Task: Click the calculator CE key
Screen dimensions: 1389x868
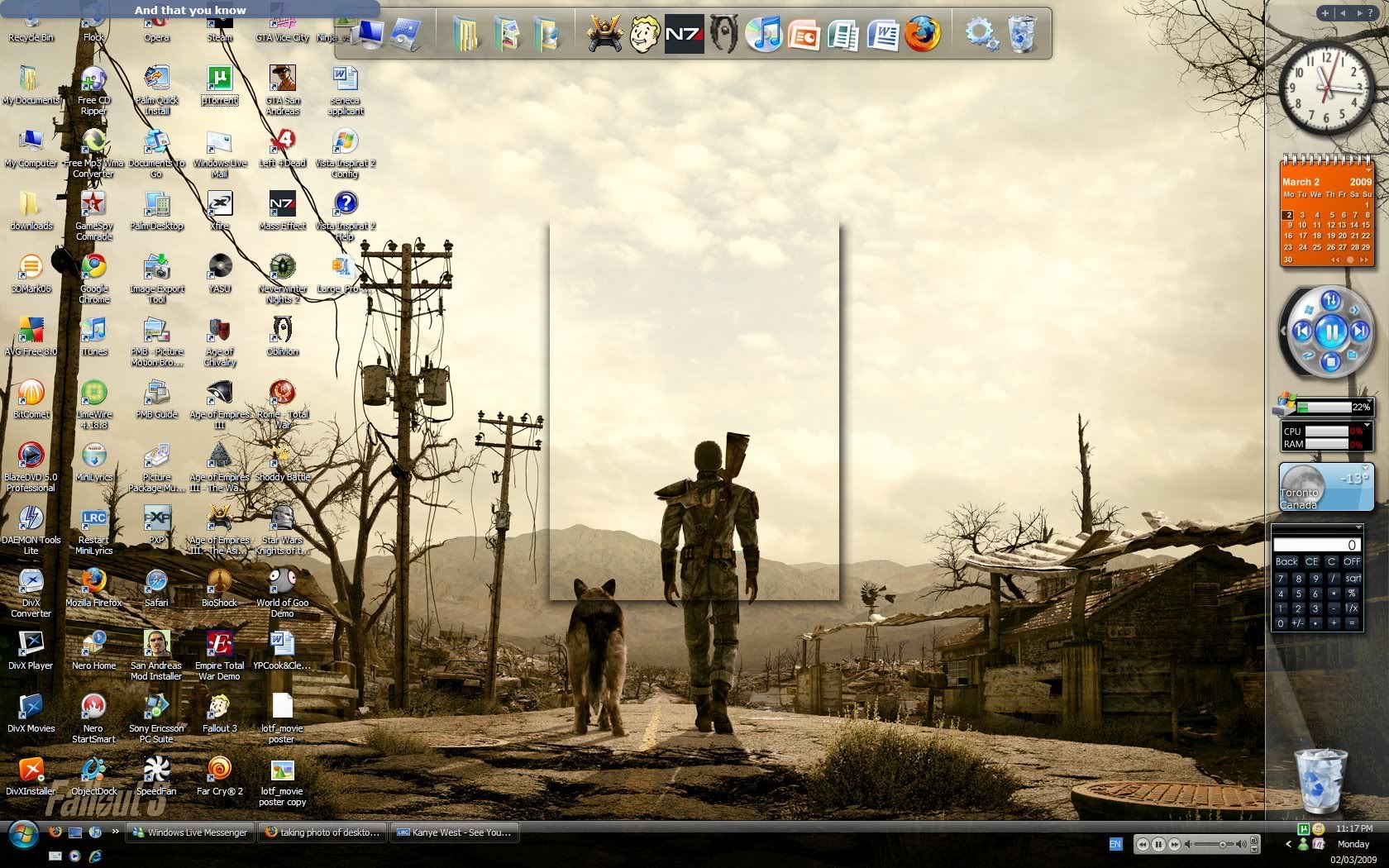Action: point(1312,561)
